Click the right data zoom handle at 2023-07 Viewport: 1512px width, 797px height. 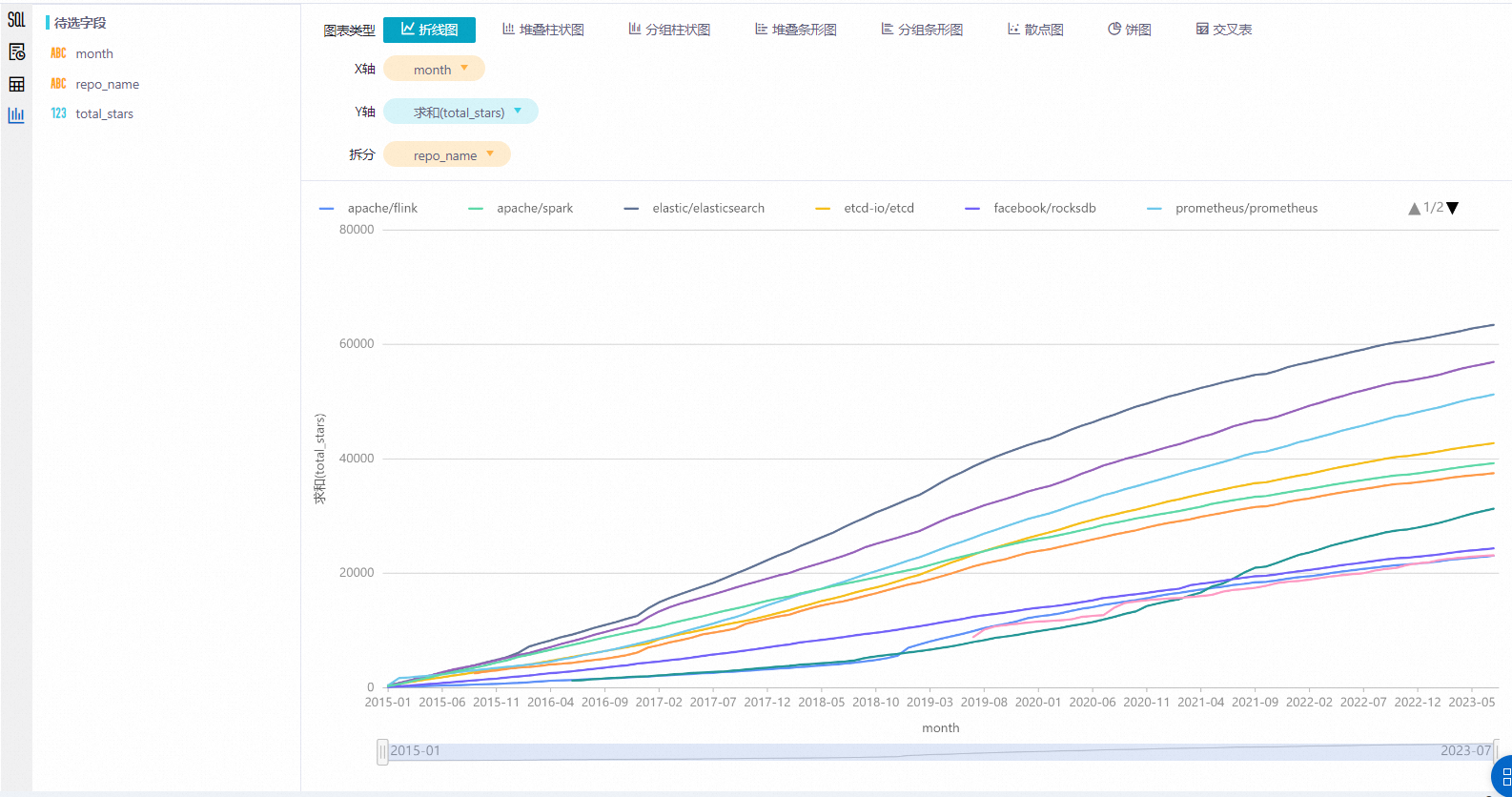coord(1496,751)
